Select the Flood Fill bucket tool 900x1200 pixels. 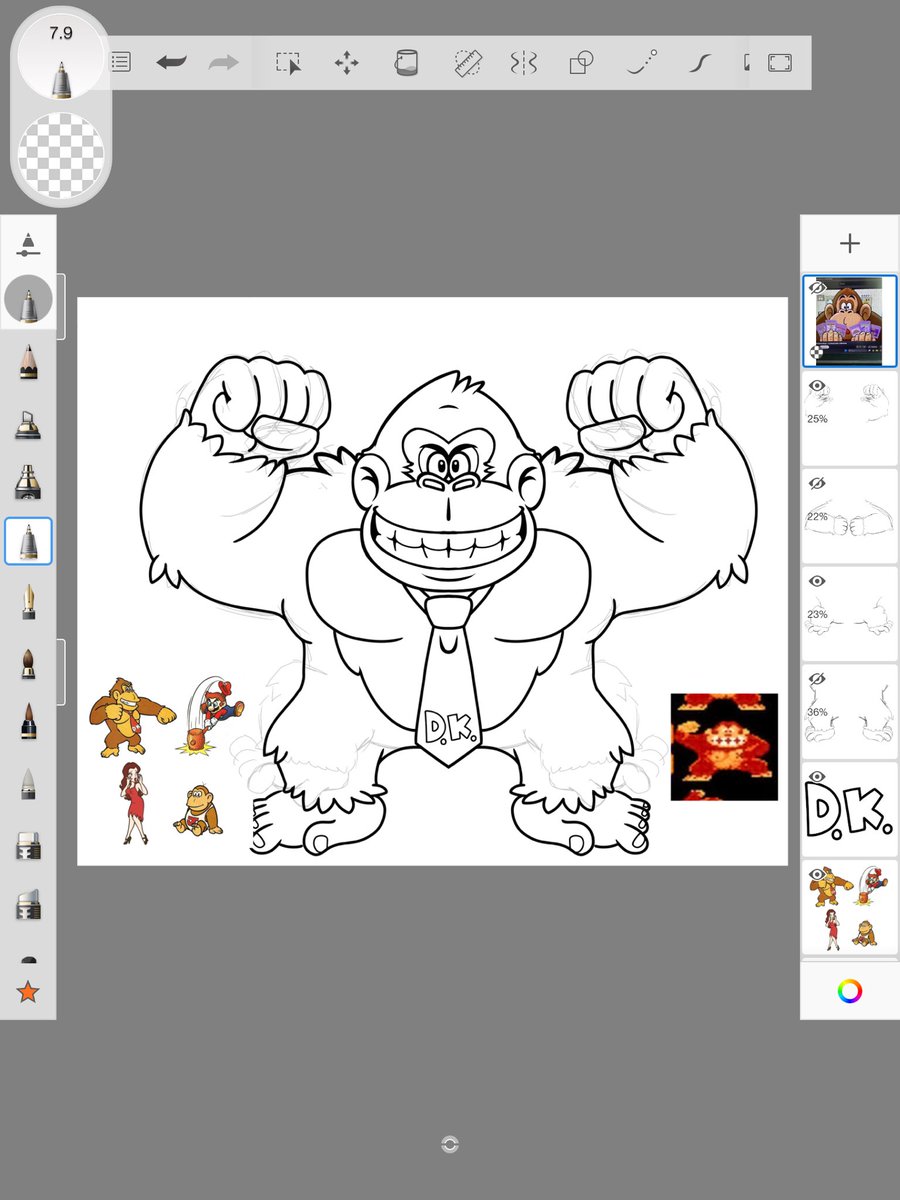pyautogui.click(x=405, y=63)
